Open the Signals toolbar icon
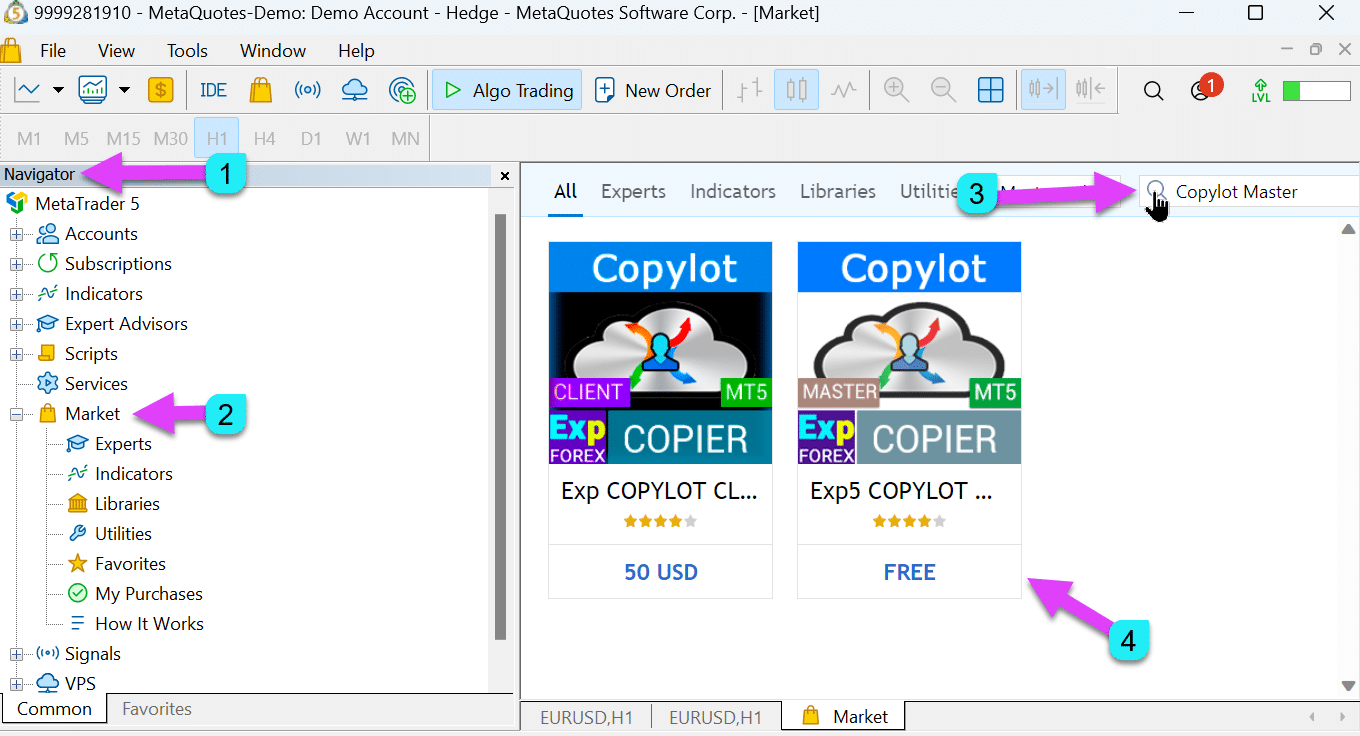Image resolution: width=1360 pixels, height=736 pixels. 307,90
